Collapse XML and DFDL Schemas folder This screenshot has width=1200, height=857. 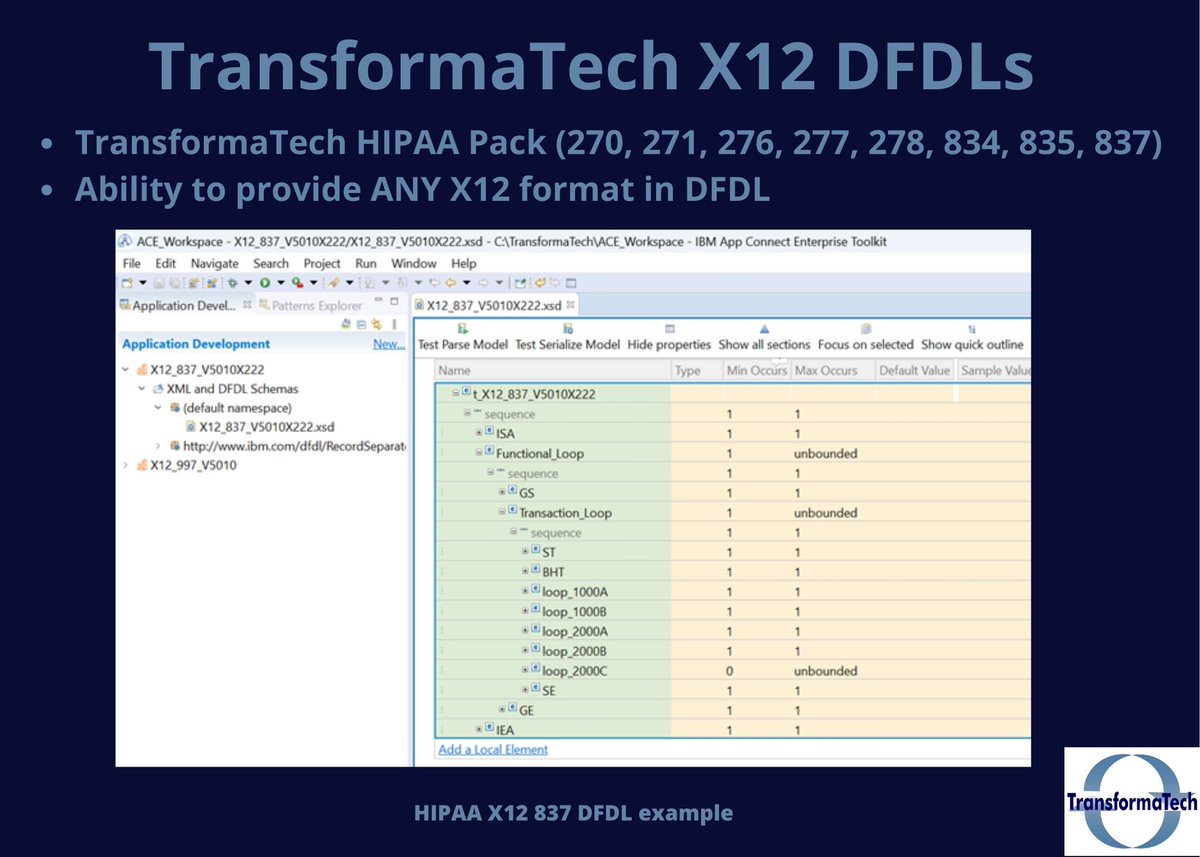pos(142,388)
